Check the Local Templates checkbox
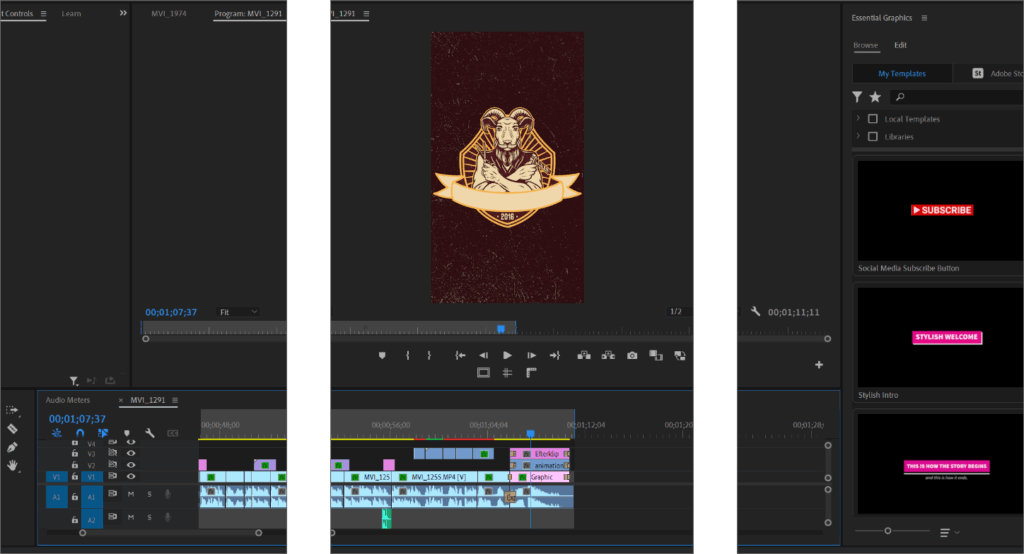 point(873,119)
